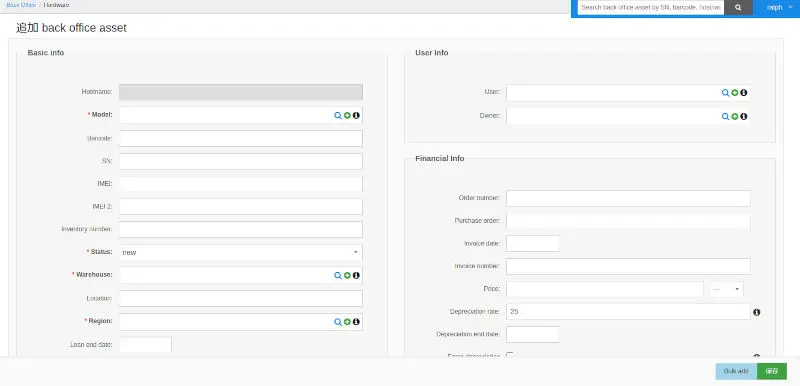Click the search magnifier for Region
Screen dimensions: 800x386
(x=338, y=322)
